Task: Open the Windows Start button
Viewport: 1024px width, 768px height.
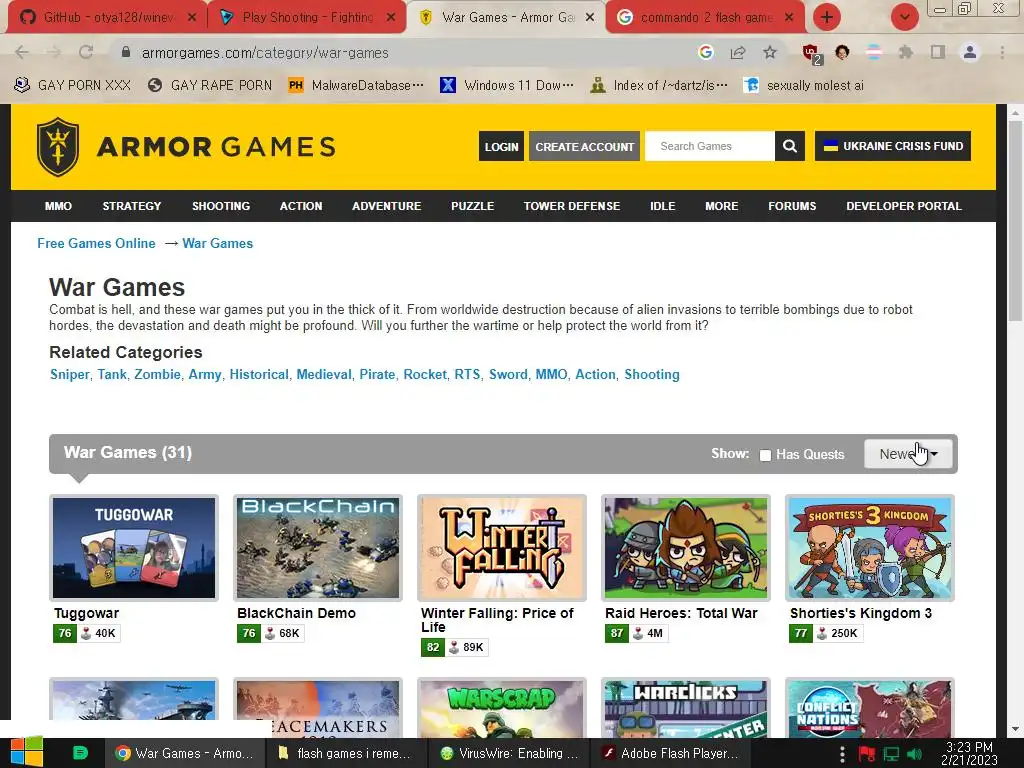Action: (x=27, y=752)
